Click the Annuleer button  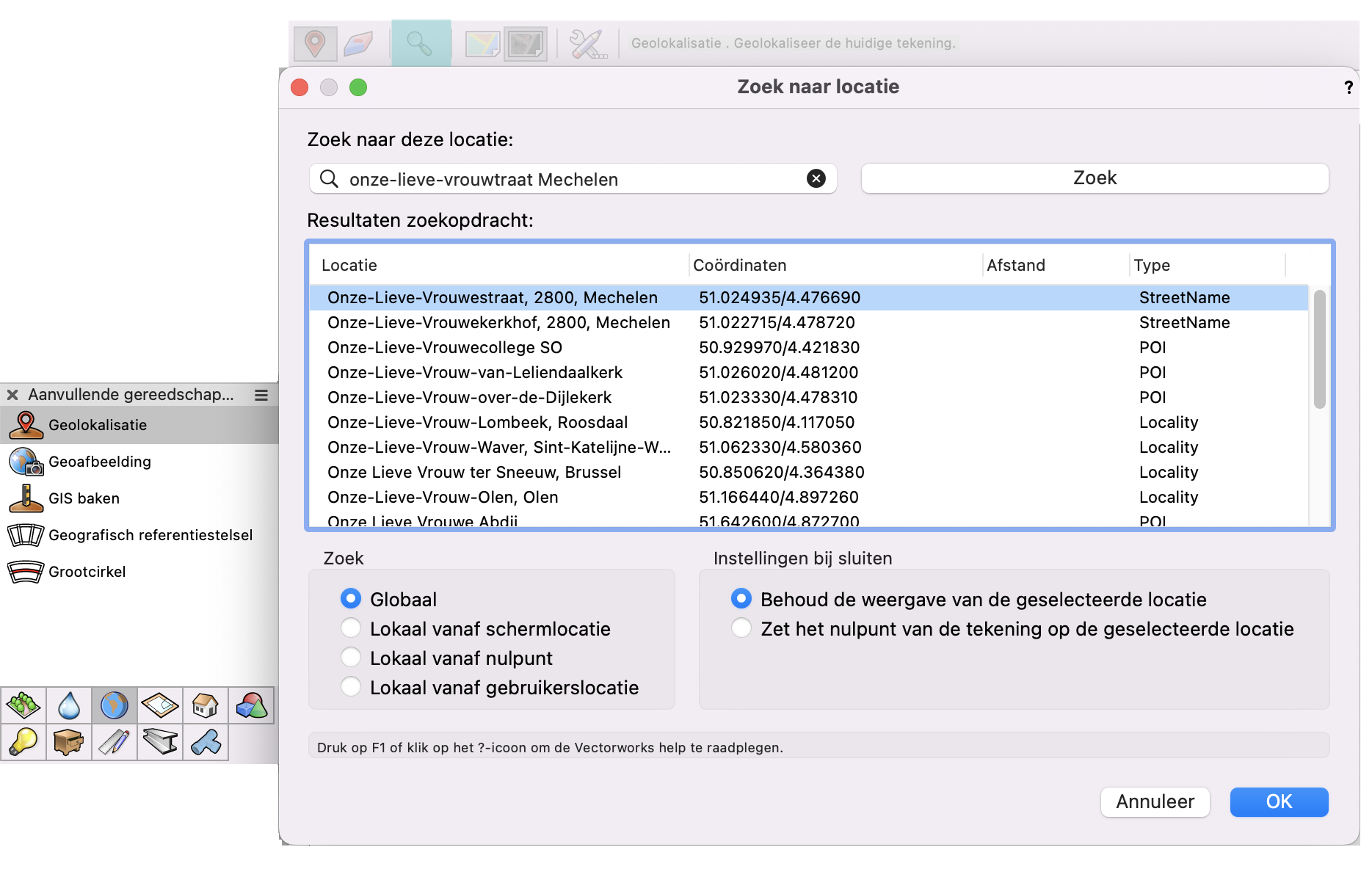click(x=1155, y=801)
